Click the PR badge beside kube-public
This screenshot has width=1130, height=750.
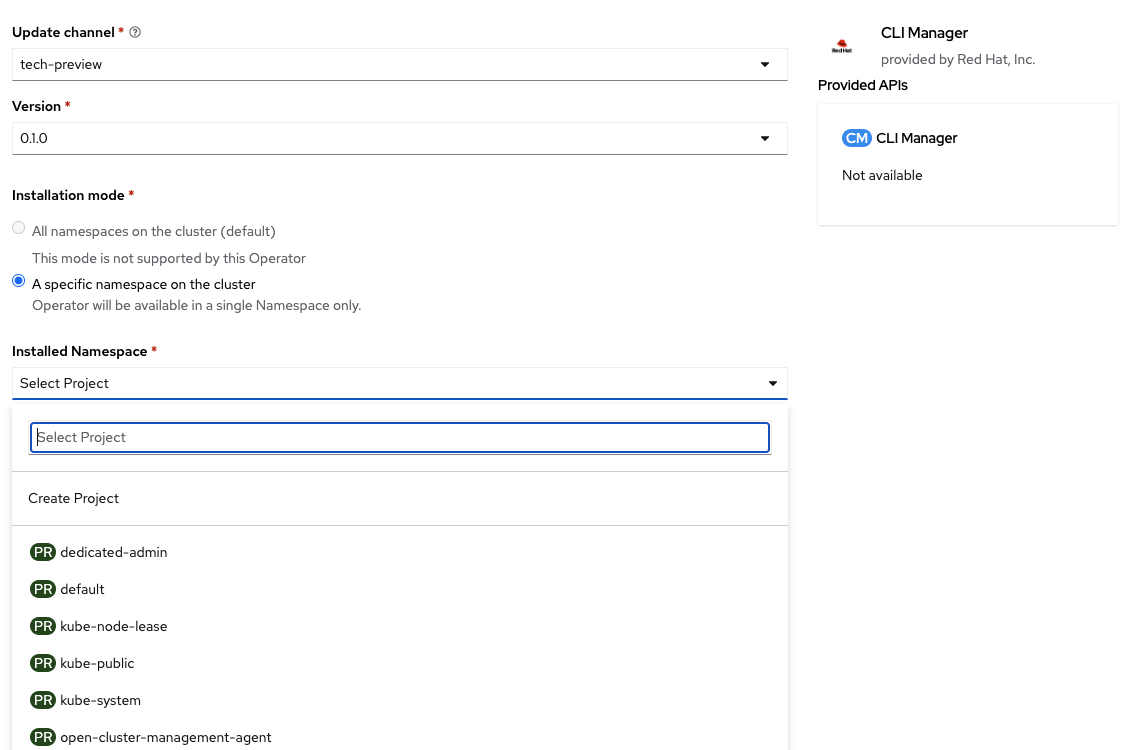(x=43, y=663)
